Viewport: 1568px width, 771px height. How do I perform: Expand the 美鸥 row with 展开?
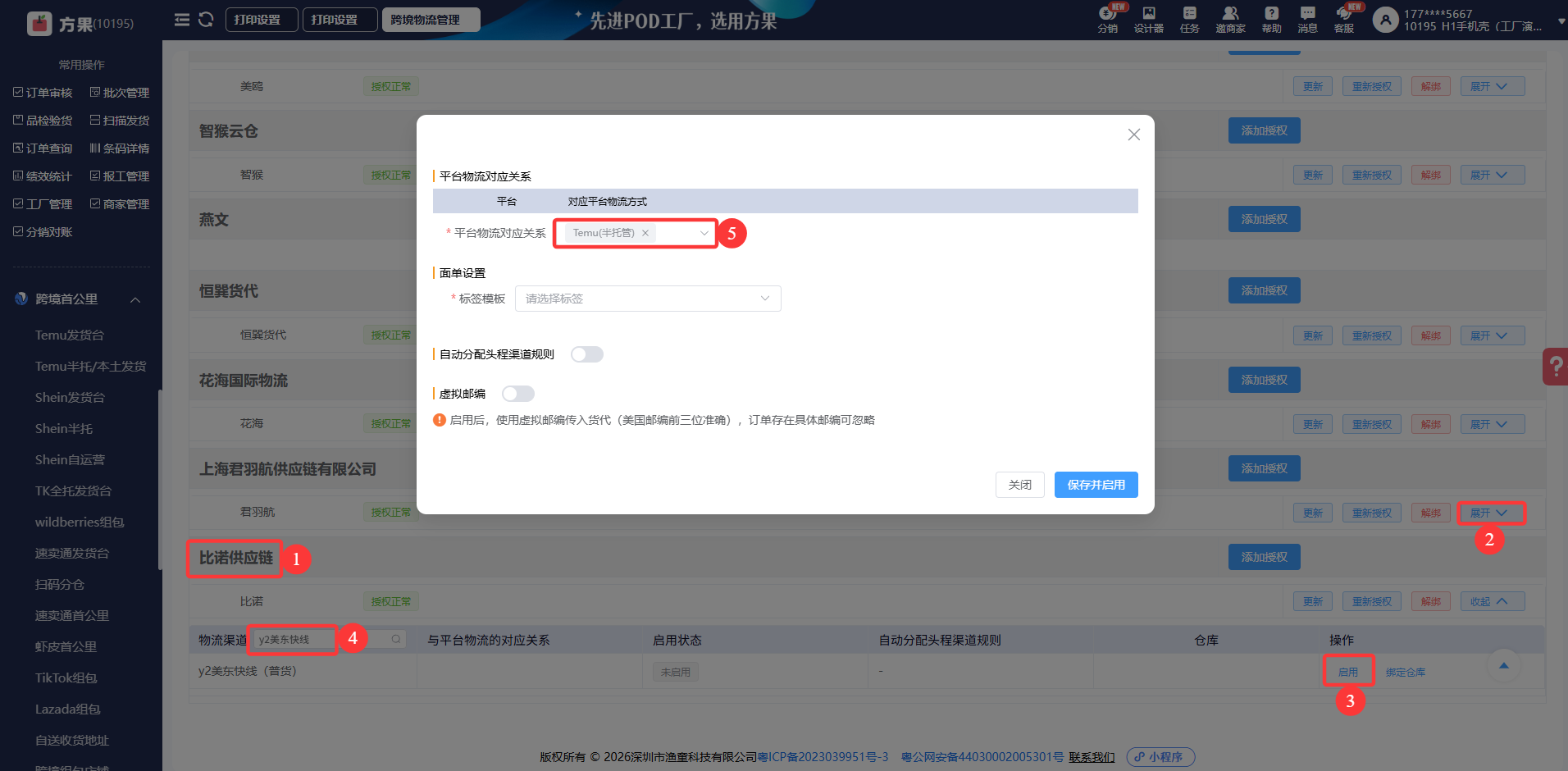click(1492, 86)
